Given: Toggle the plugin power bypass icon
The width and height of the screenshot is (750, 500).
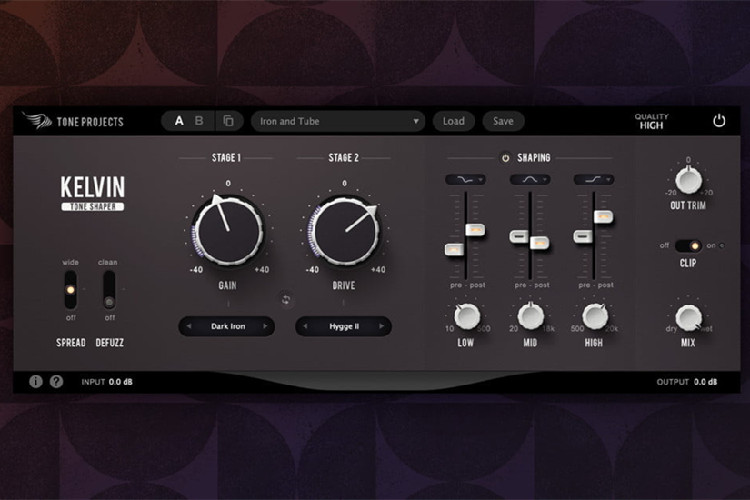Looking at the screenshot, I should pos(719,121).
